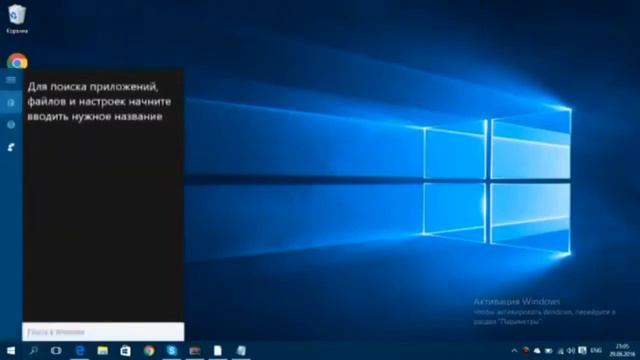Screen dimensions: 640x360
Task: Open the OneDrive cloud tray icon
Action: pyautogui.click(x=537, y=351)
